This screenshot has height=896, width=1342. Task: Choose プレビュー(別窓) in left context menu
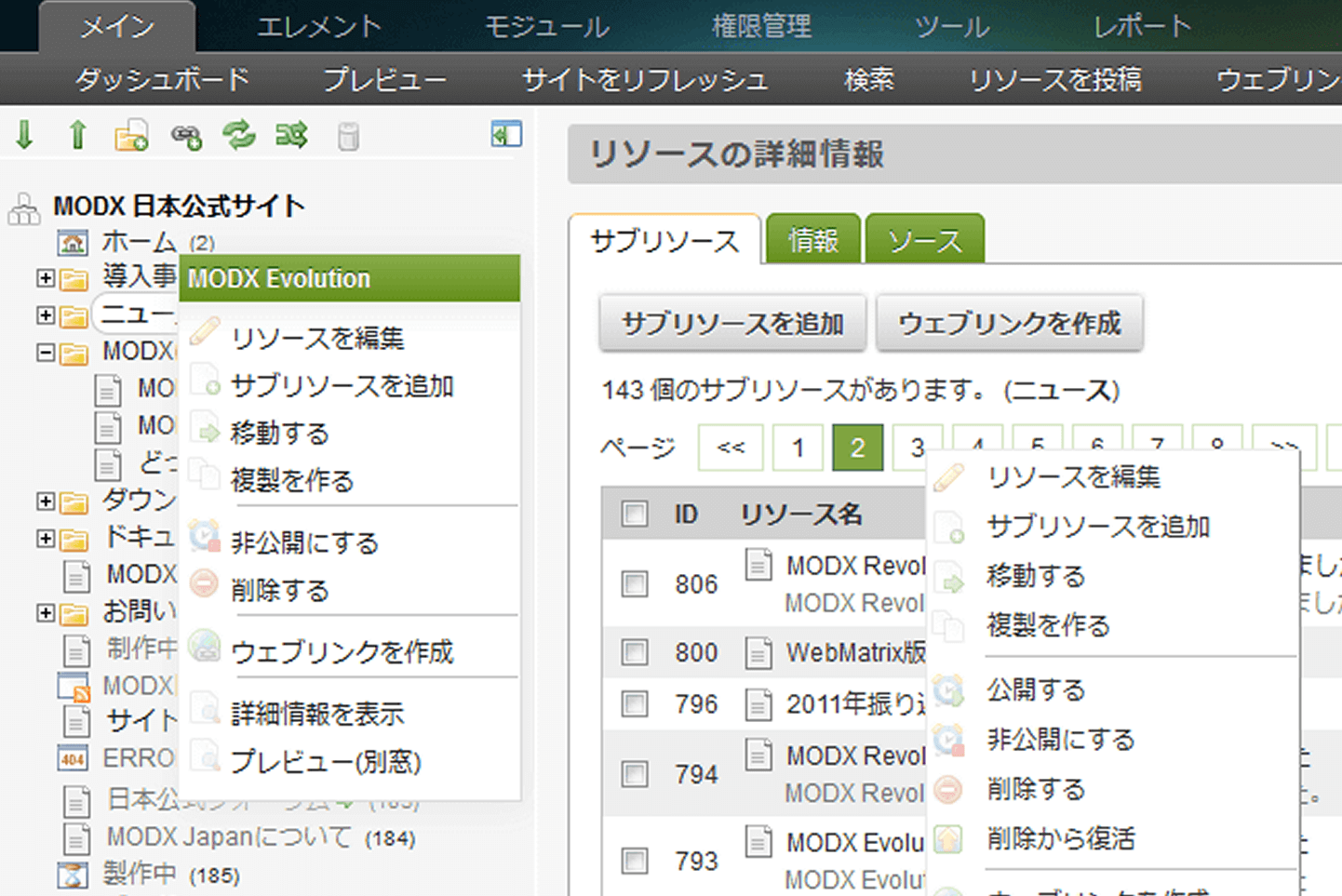tap(326, 762)
